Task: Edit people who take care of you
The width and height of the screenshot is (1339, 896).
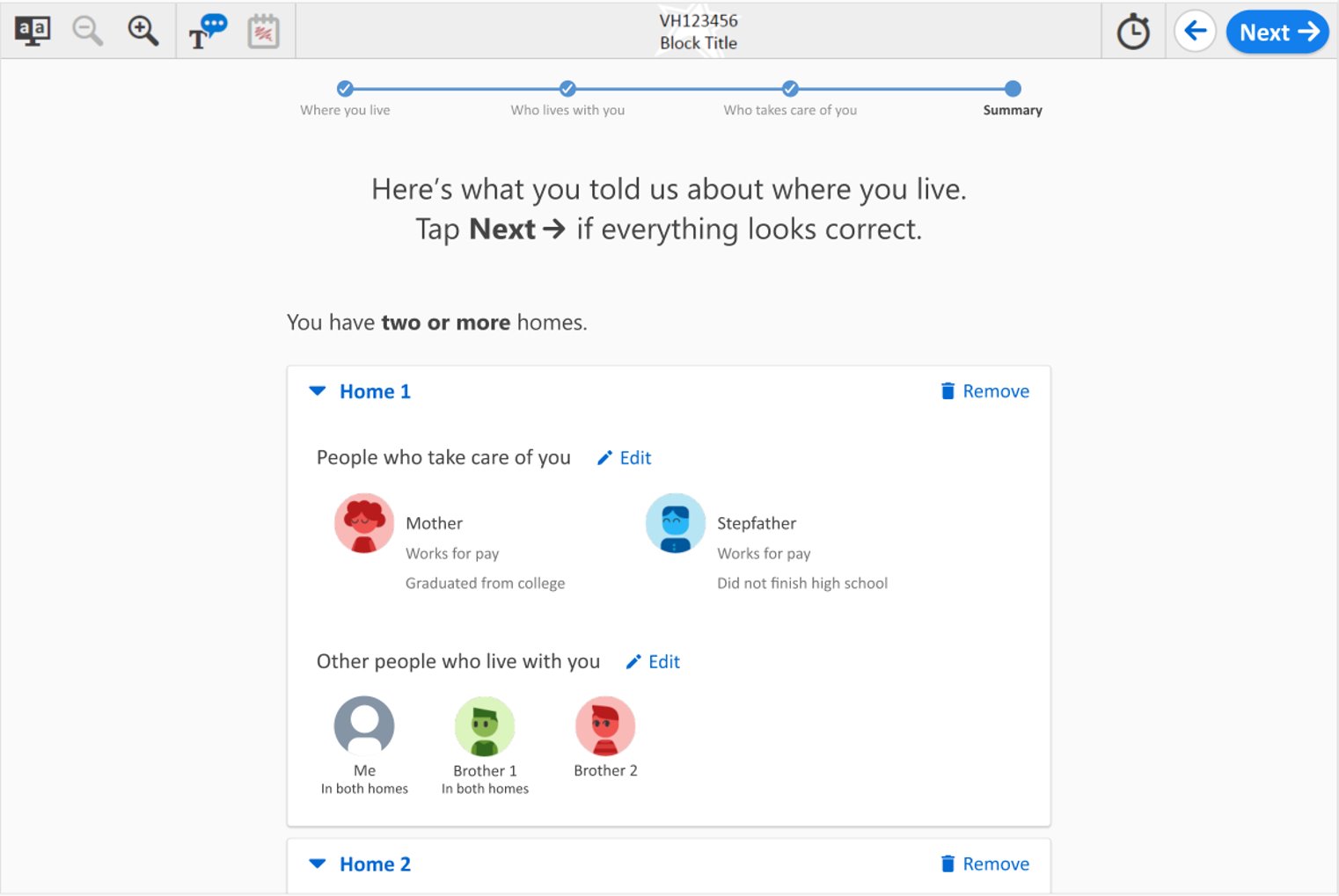Action: [x=624, y=458]
